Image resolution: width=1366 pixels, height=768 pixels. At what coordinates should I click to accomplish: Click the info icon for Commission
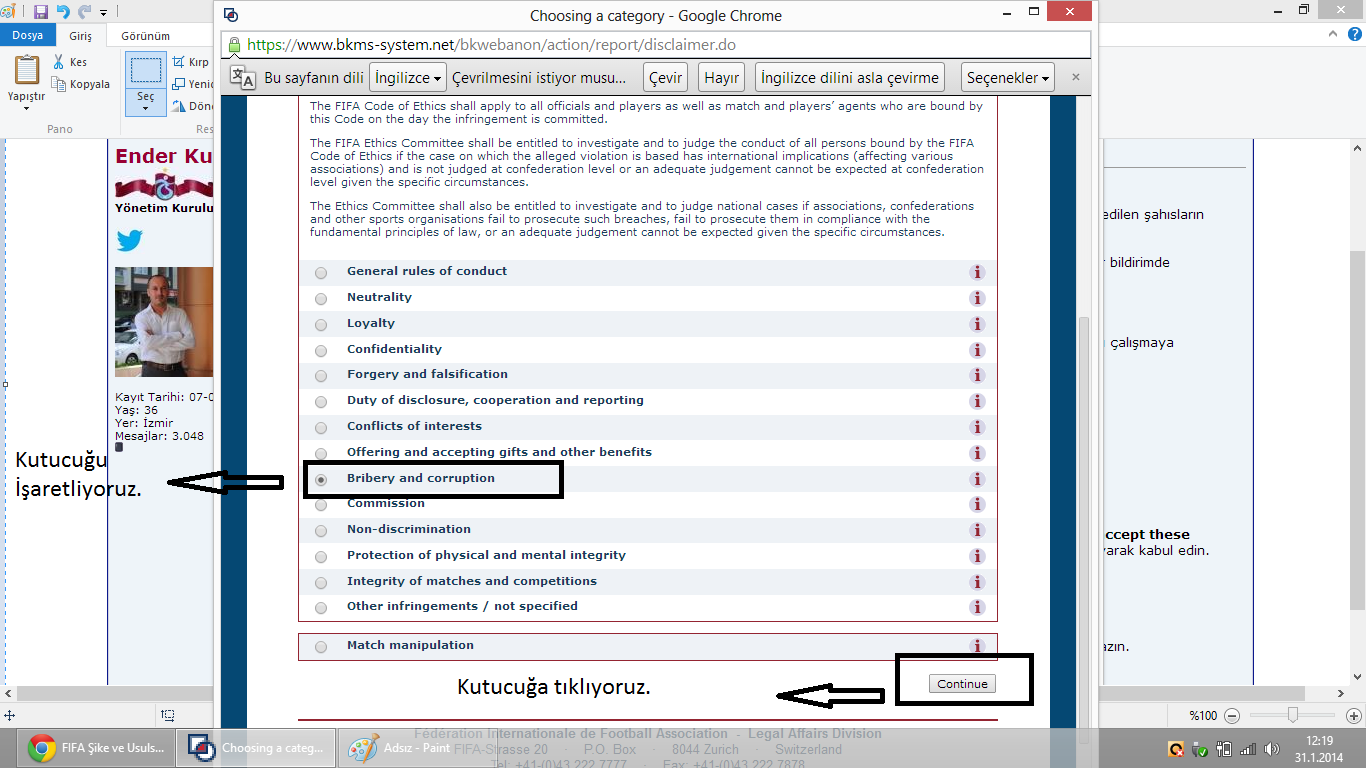(x=977, y=504)
